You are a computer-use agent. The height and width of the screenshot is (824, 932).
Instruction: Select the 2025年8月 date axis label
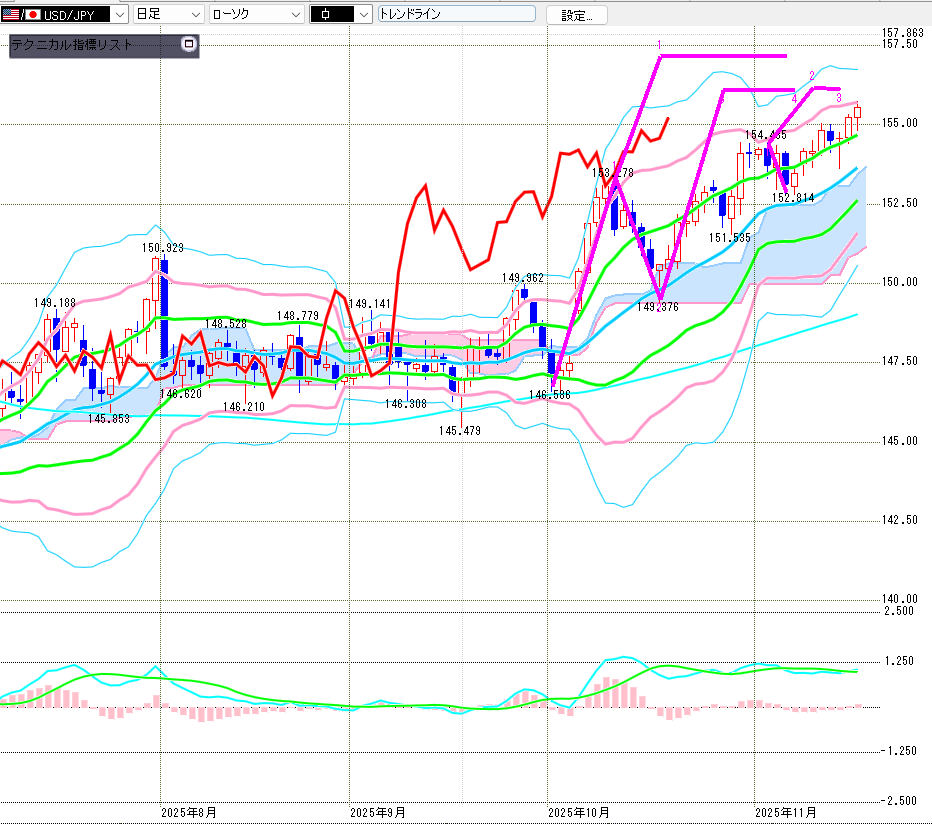pyautogui.click(x=189, y=813)
